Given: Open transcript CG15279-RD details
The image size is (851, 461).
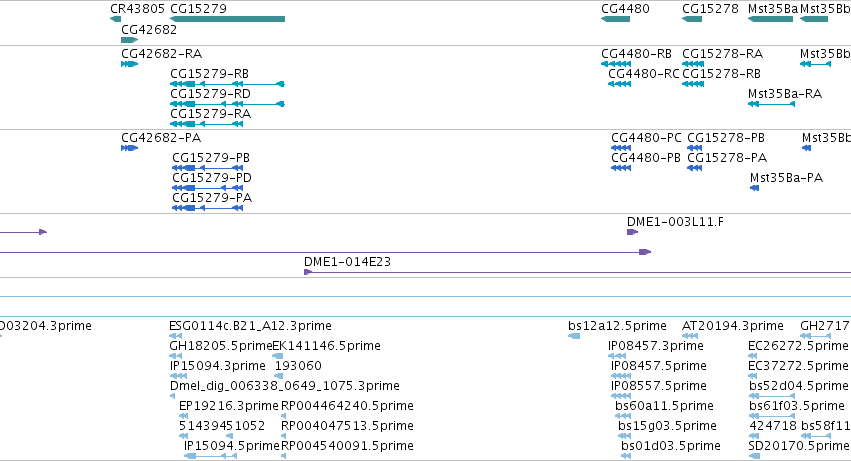Looking at the screenshot, I should pos(211,94).
